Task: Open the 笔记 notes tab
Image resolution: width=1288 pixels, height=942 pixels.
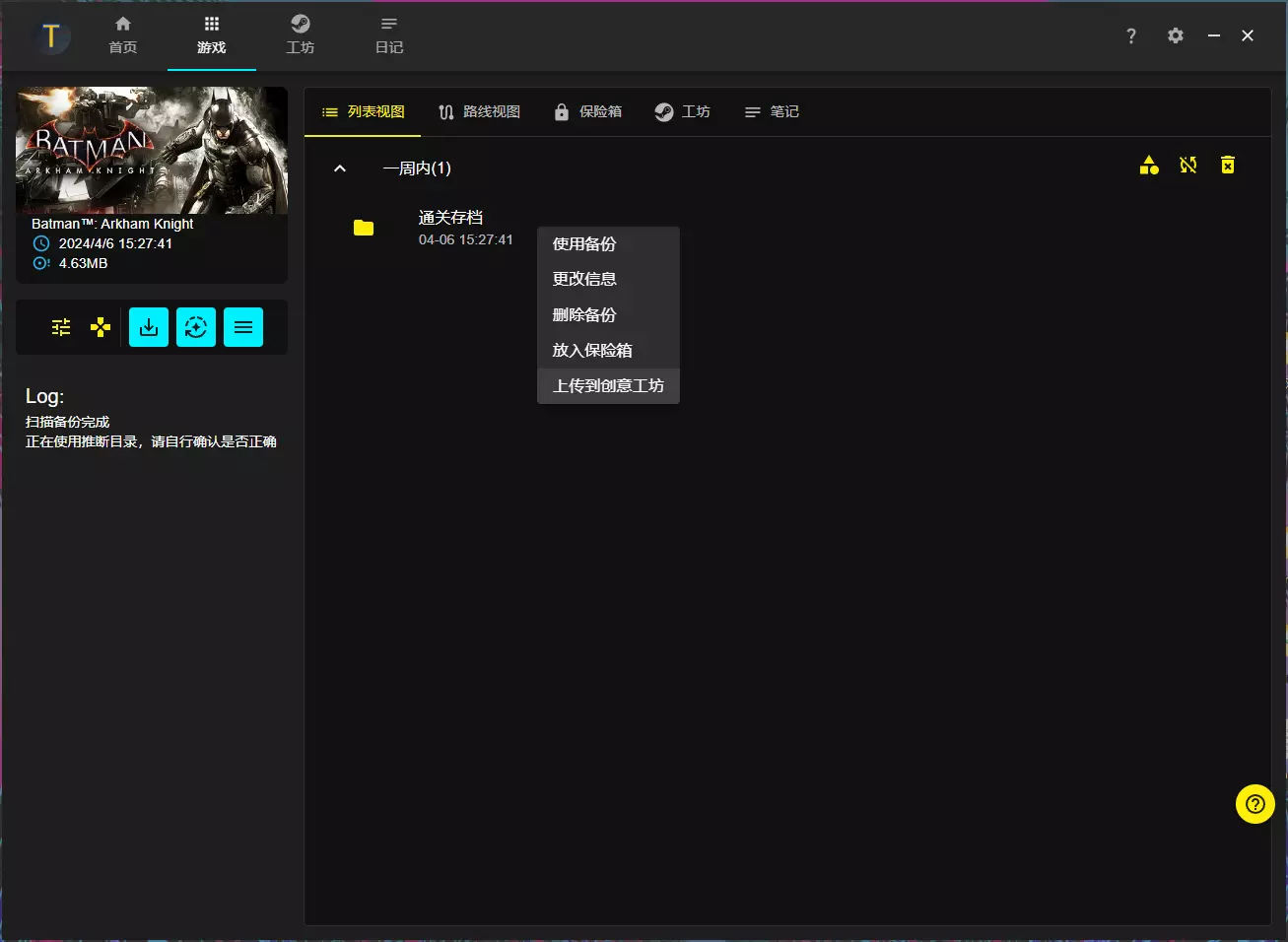Action: pos(772,112)
